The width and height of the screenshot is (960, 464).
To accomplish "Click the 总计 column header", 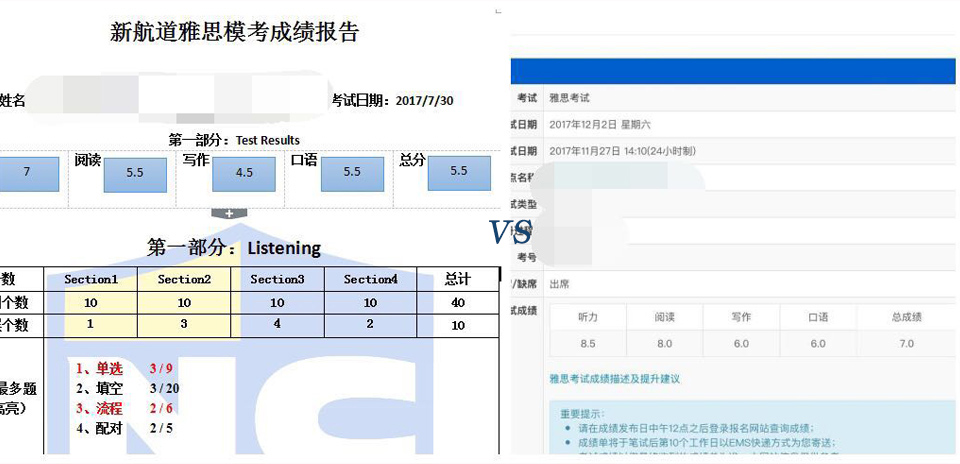I will coord(457,279).
